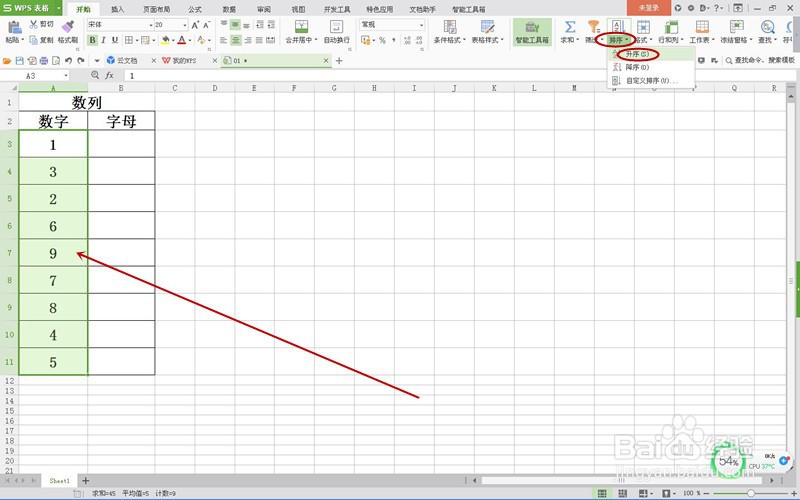Image resolution: width=800 pixels, height=500 pixels.
Task: Expand the Sort (排序) dropdown button
Action: click(618, 40)
